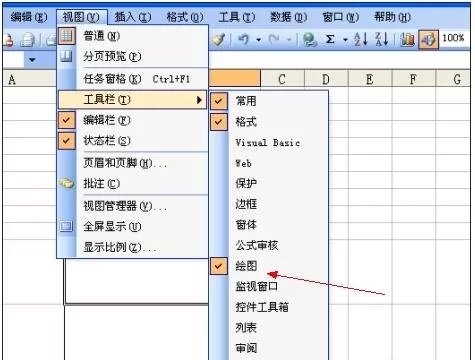Click the Sort Ascending A-Z icon
Image resolution: width=475 pixels, height=360 pixels.
click(361, 39)
